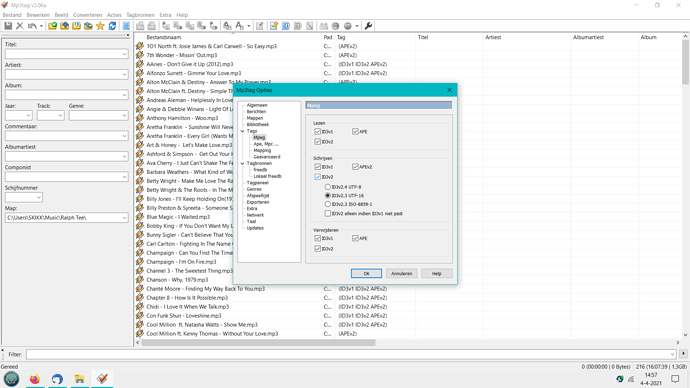Select Geavanceerd under Tags

click(x=267, y=157)
